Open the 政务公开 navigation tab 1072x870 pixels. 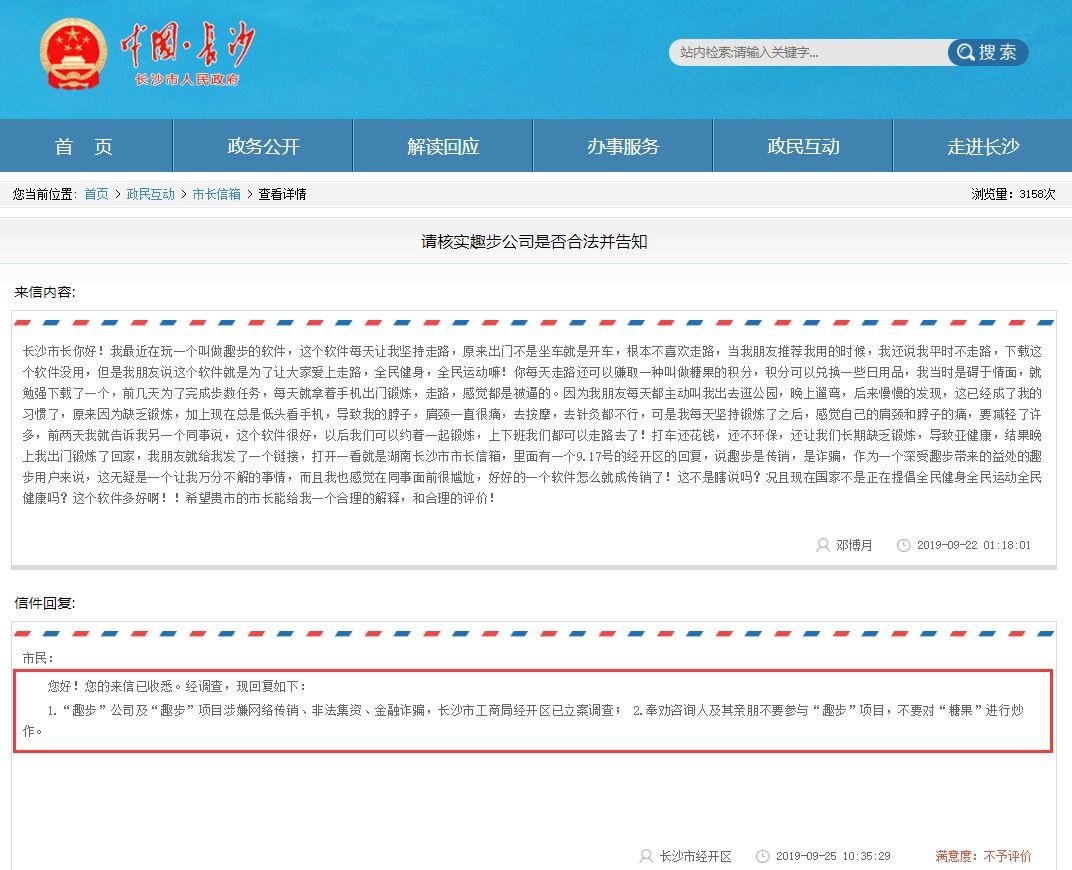[x=263, y=146]
